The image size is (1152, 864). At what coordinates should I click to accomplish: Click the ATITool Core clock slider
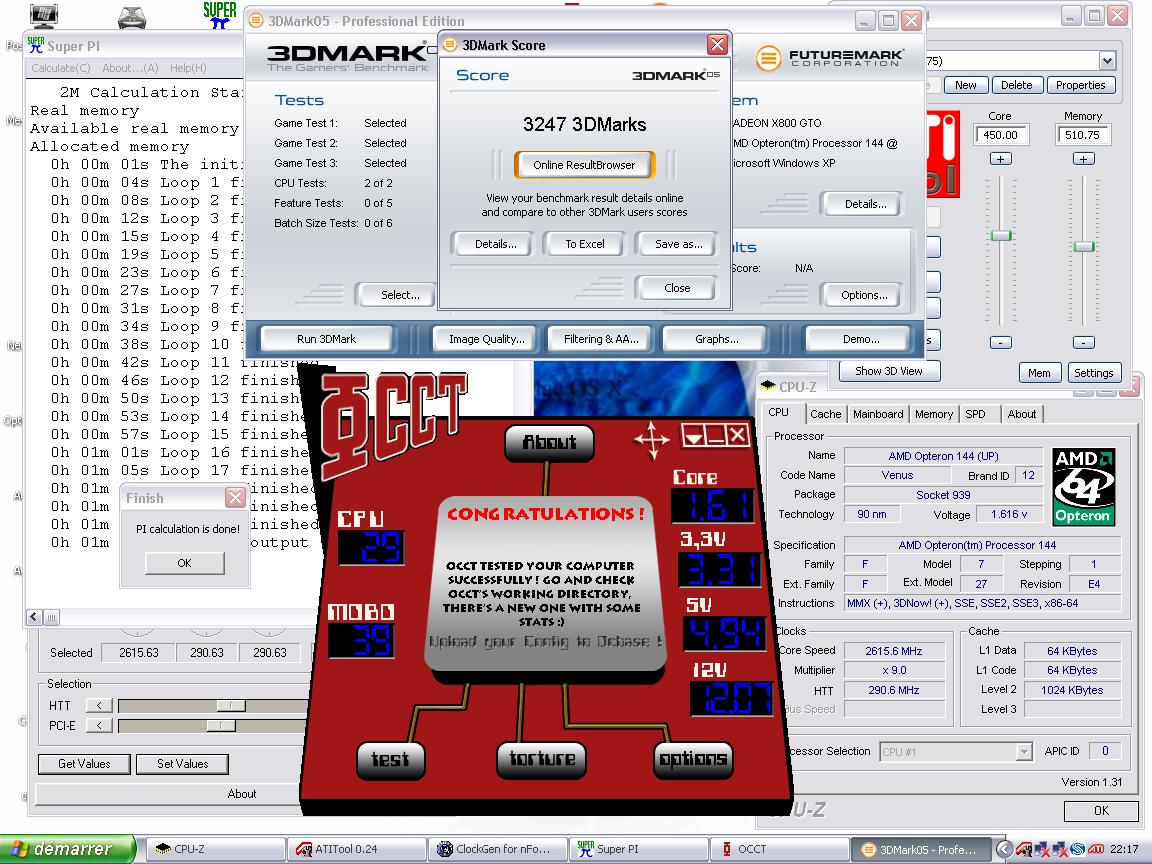[1001, 235]
